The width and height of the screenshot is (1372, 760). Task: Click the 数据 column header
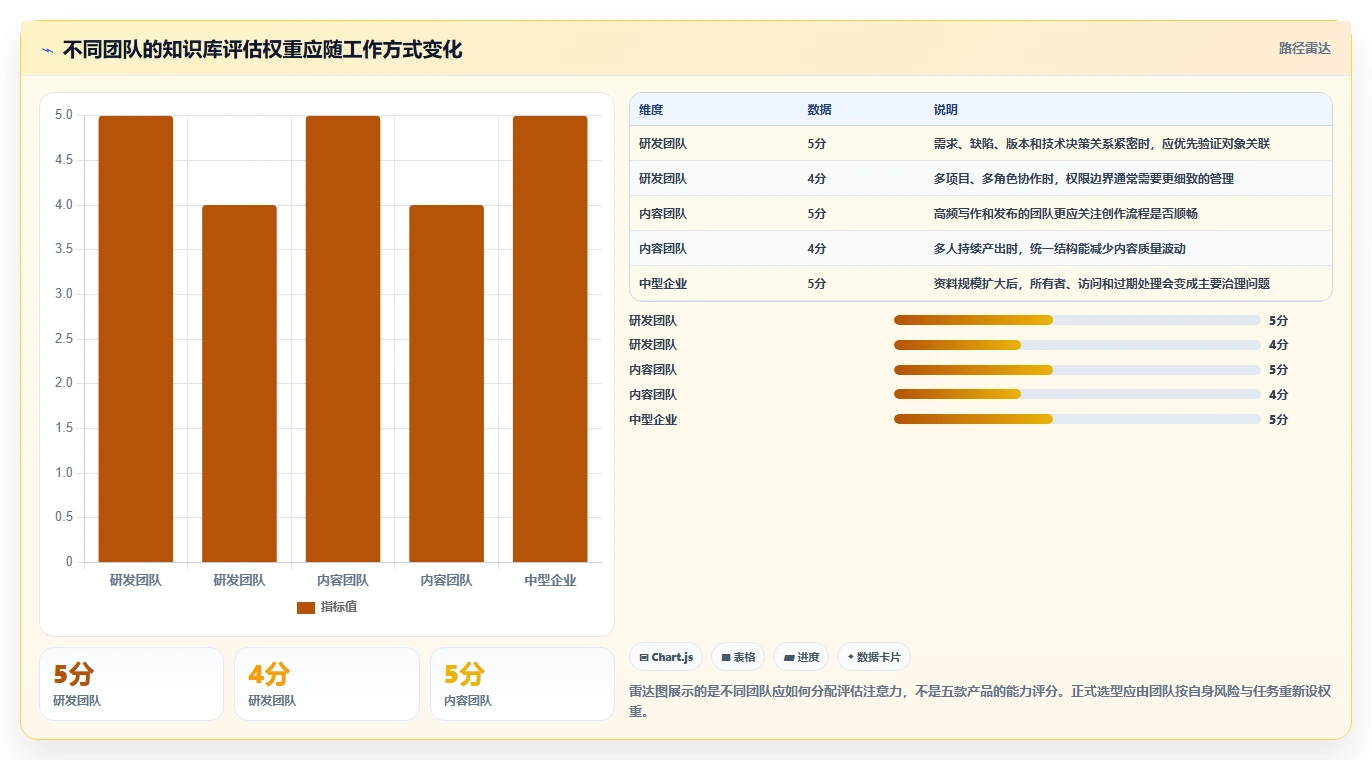[819, 110]
